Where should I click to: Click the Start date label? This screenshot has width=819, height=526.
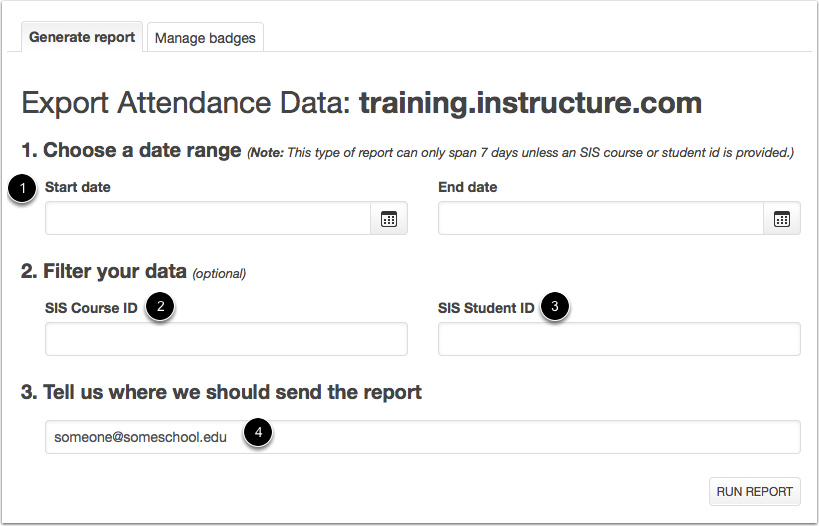click(78, 187)
